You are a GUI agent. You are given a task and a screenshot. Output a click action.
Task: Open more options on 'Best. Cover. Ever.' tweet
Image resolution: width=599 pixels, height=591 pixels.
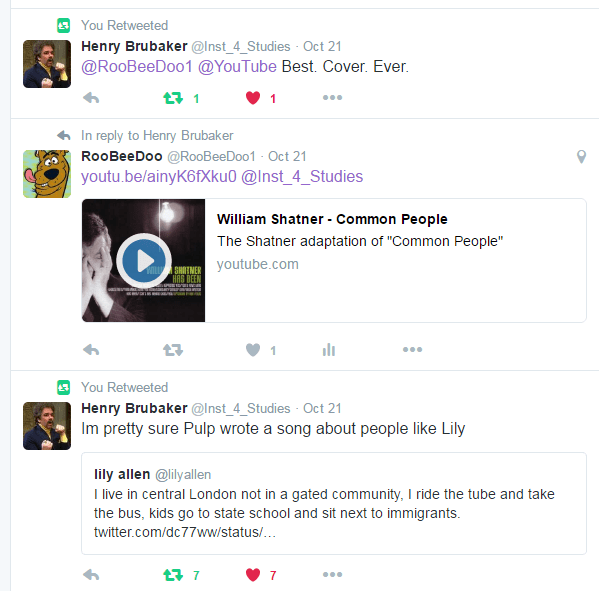[332, 98]
